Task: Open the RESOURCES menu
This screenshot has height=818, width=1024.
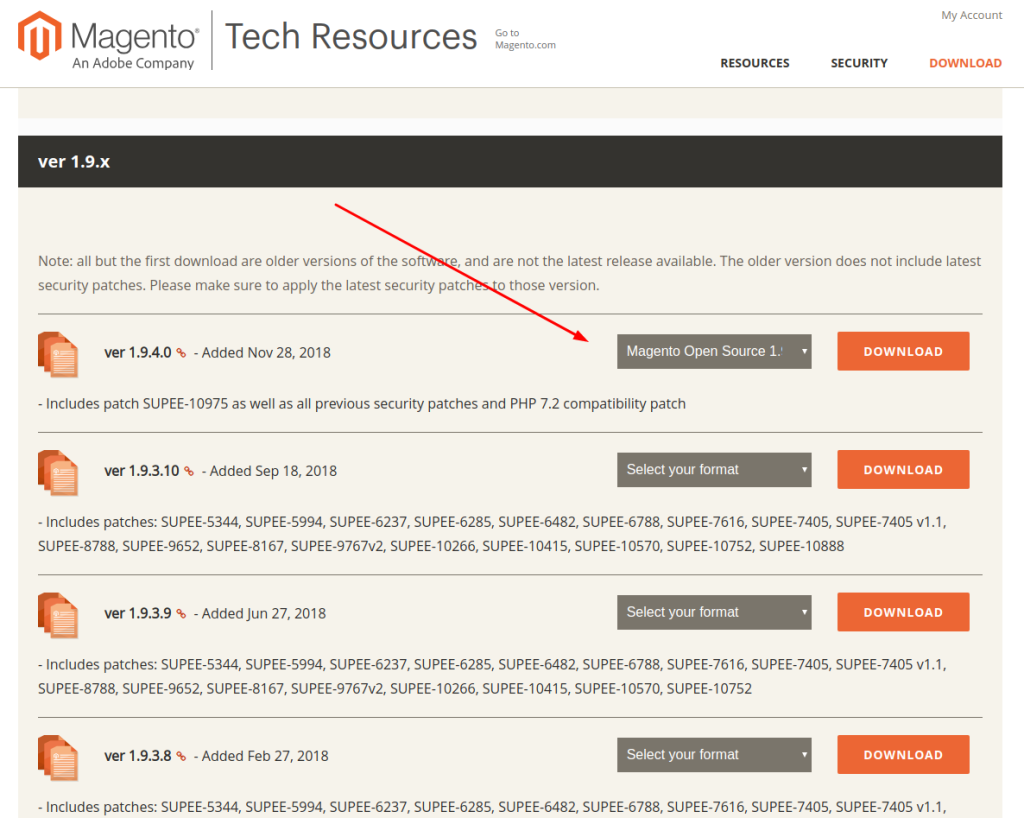Action: [754, 62]
